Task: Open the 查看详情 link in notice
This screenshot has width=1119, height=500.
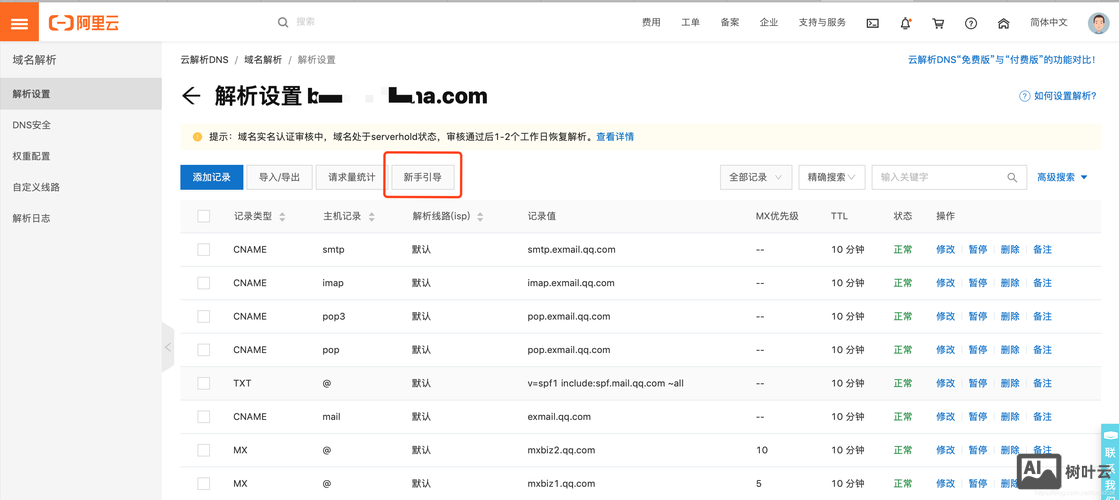Action: [x=615, y=136]
